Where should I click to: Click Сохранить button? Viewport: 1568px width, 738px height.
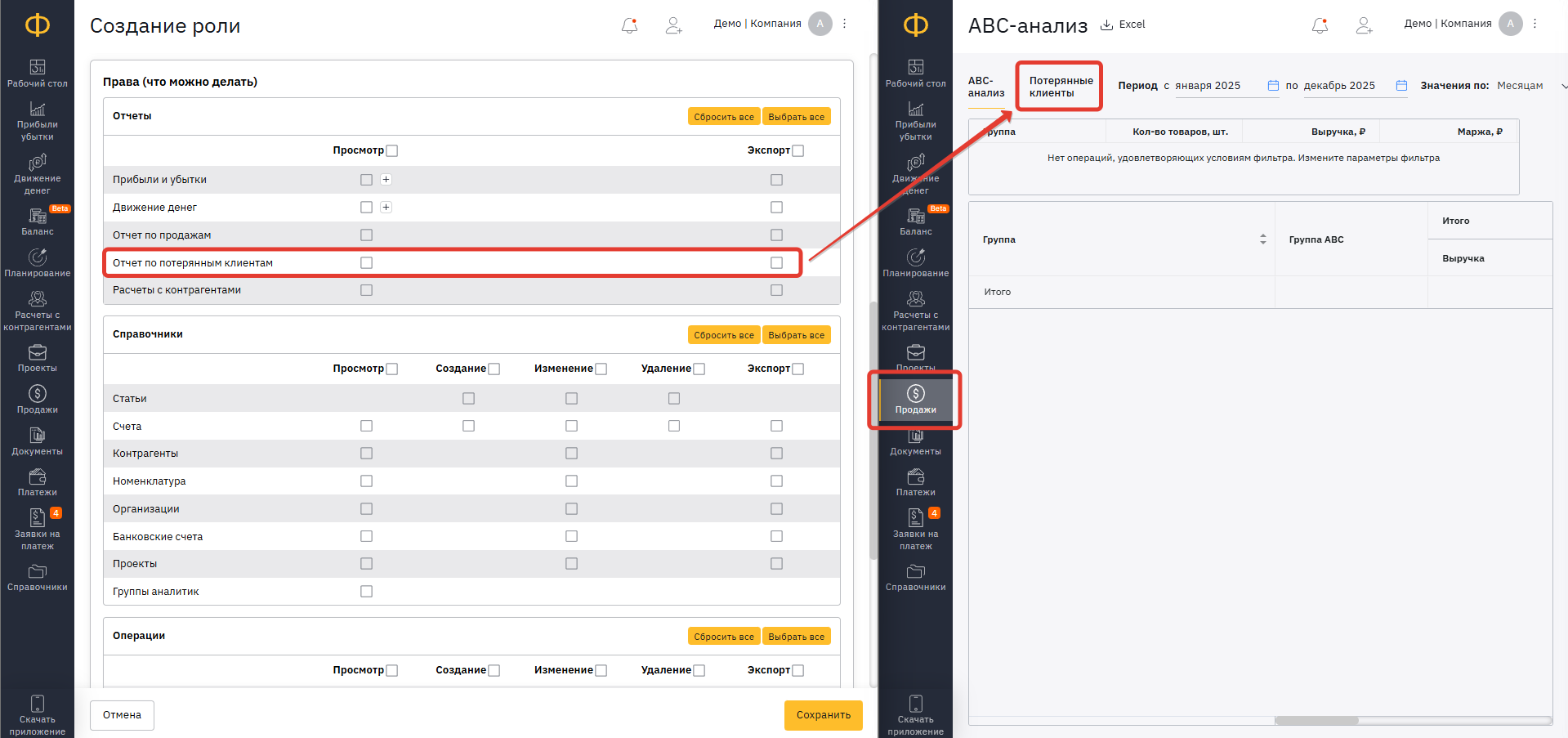coord(823,715)
